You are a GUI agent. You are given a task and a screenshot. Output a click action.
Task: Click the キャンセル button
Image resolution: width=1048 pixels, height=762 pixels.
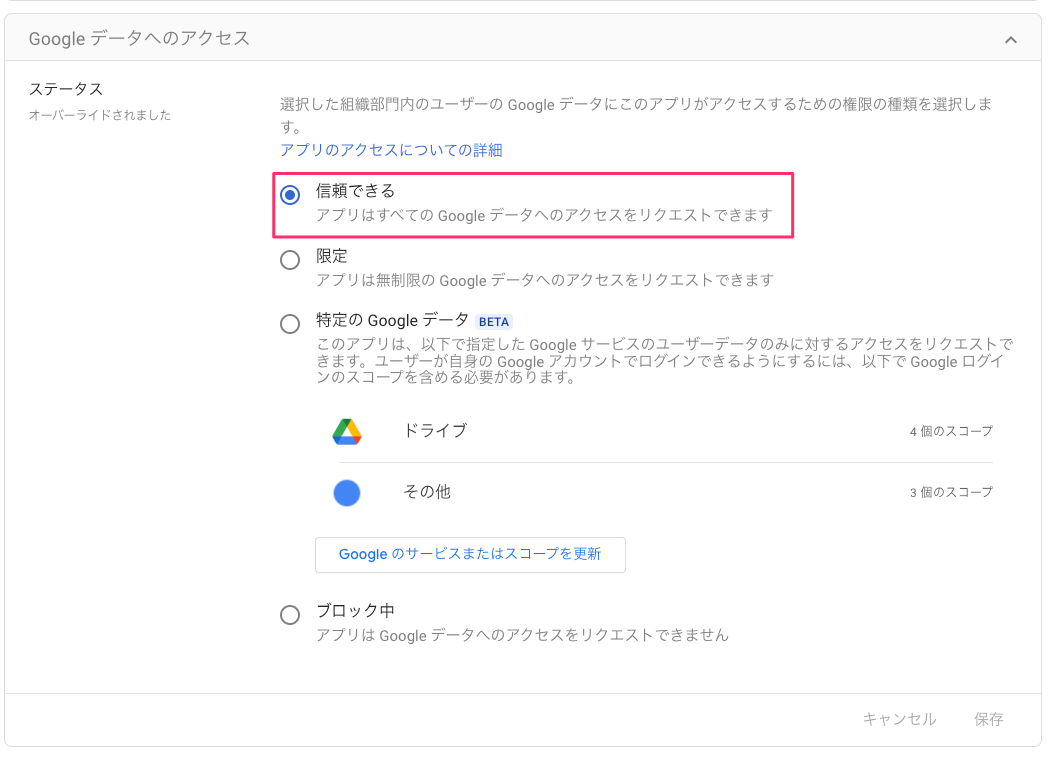[x=900, y=719]
